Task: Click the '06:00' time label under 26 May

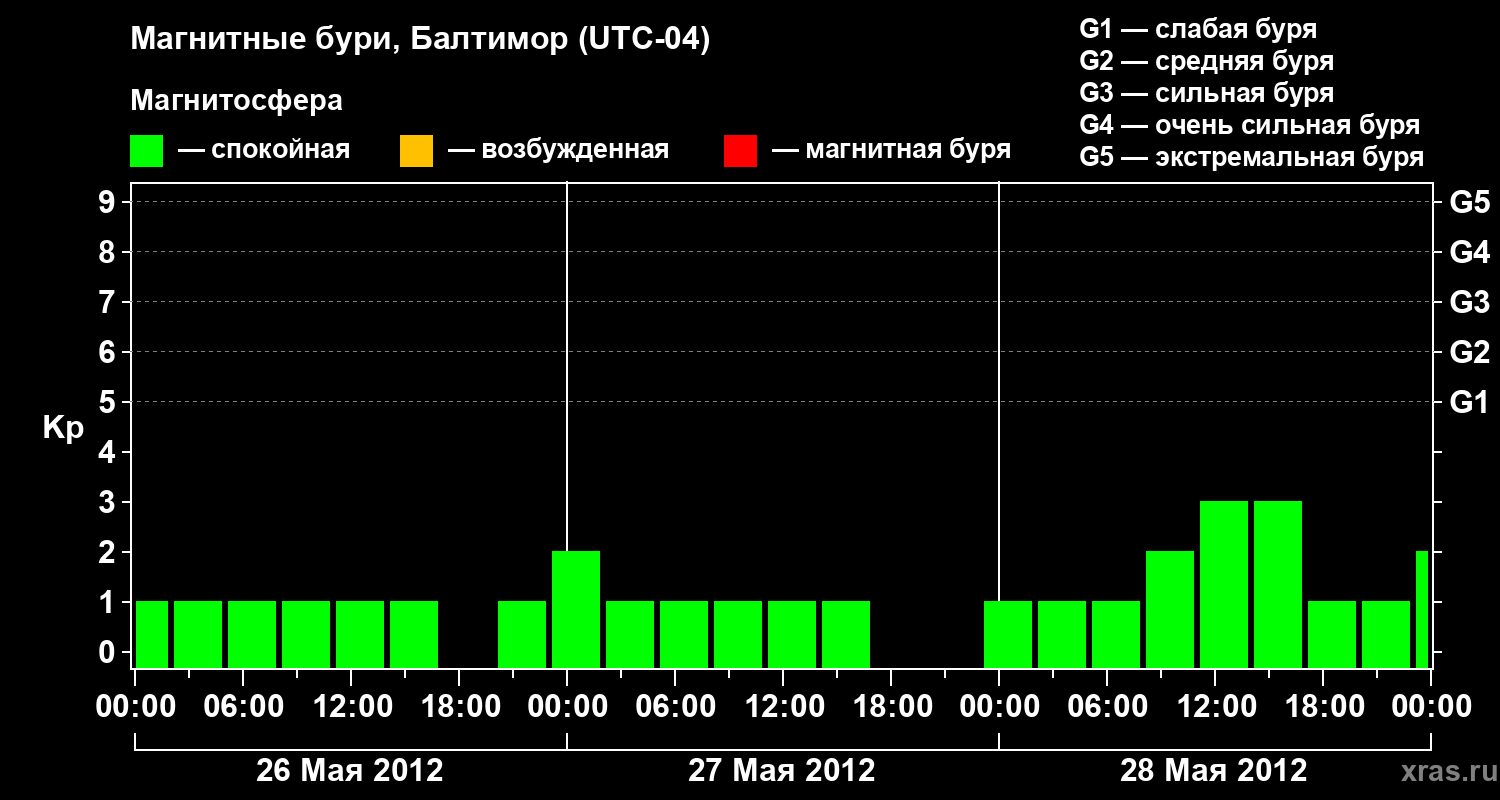Action: pos(243,707)
